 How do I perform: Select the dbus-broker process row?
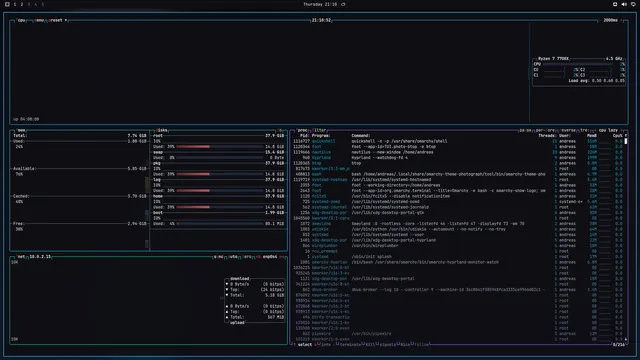tap(458, 290)
